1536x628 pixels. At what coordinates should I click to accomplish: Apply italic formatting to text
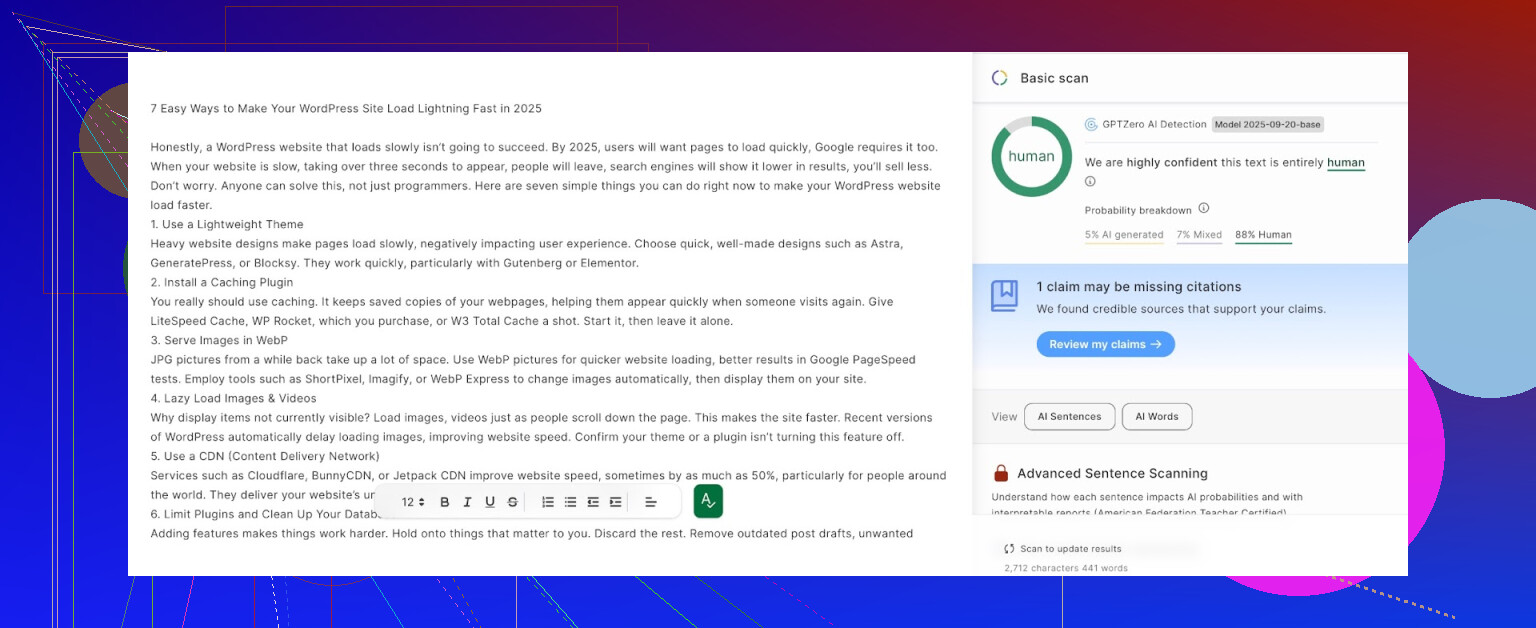pyautogui.click(x=467, y=502)
